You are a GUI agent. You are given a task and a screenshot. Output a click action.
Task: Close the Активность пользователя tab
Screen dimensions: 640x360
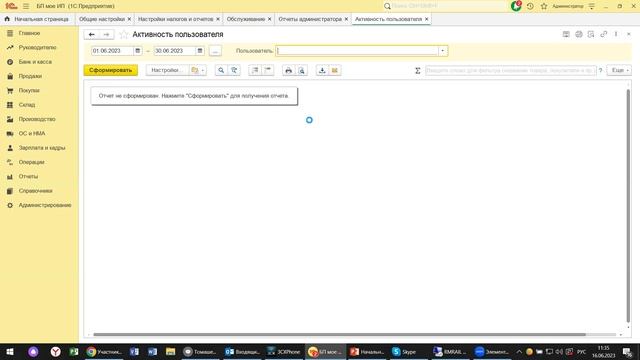pos(427,19)
